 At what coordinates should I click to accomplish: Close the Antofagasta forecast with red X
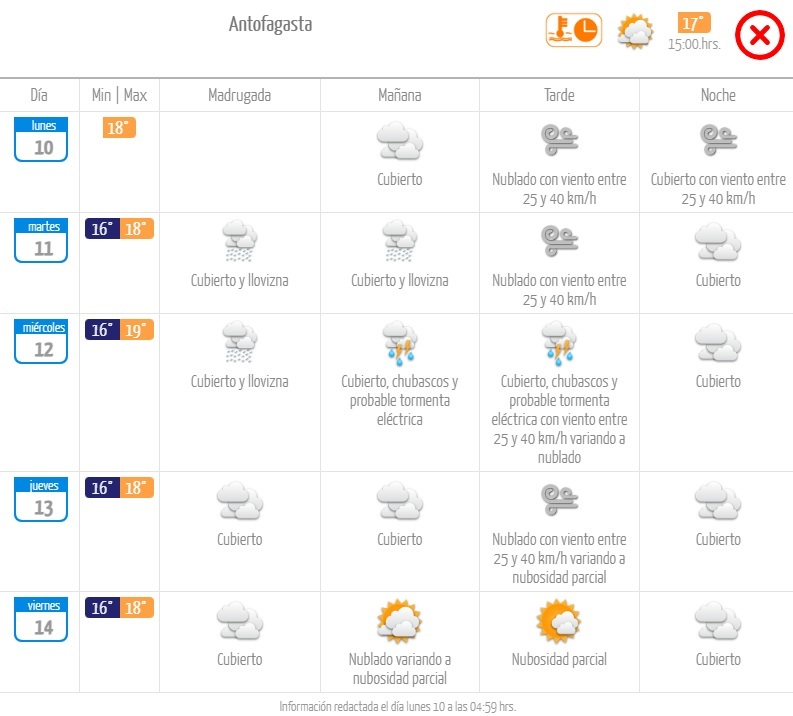760,35
